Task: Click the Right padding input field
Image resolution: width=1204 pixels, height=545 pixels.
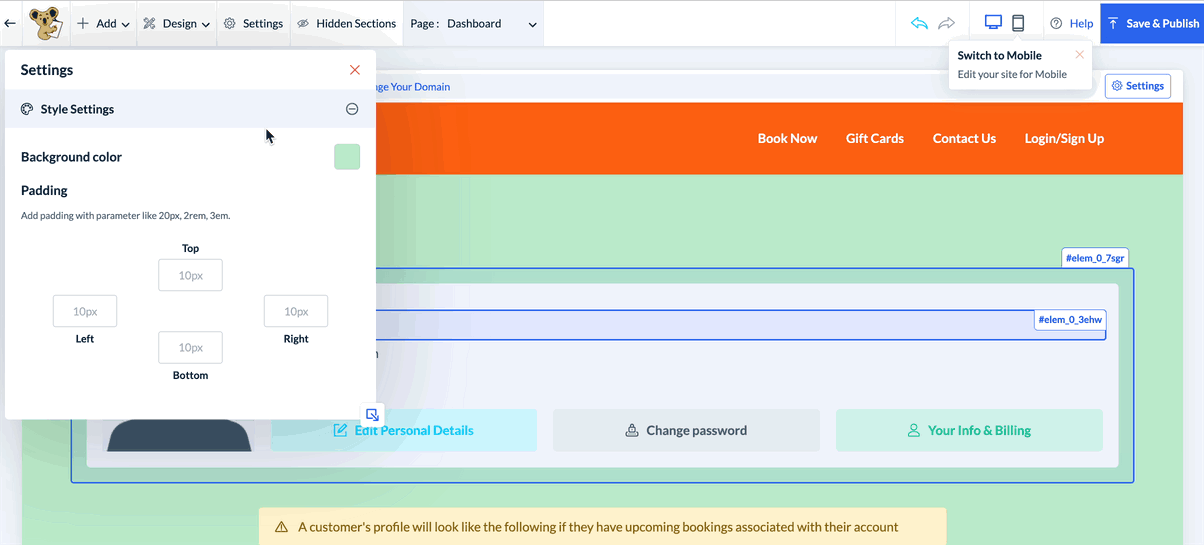Action: (296, 311)
